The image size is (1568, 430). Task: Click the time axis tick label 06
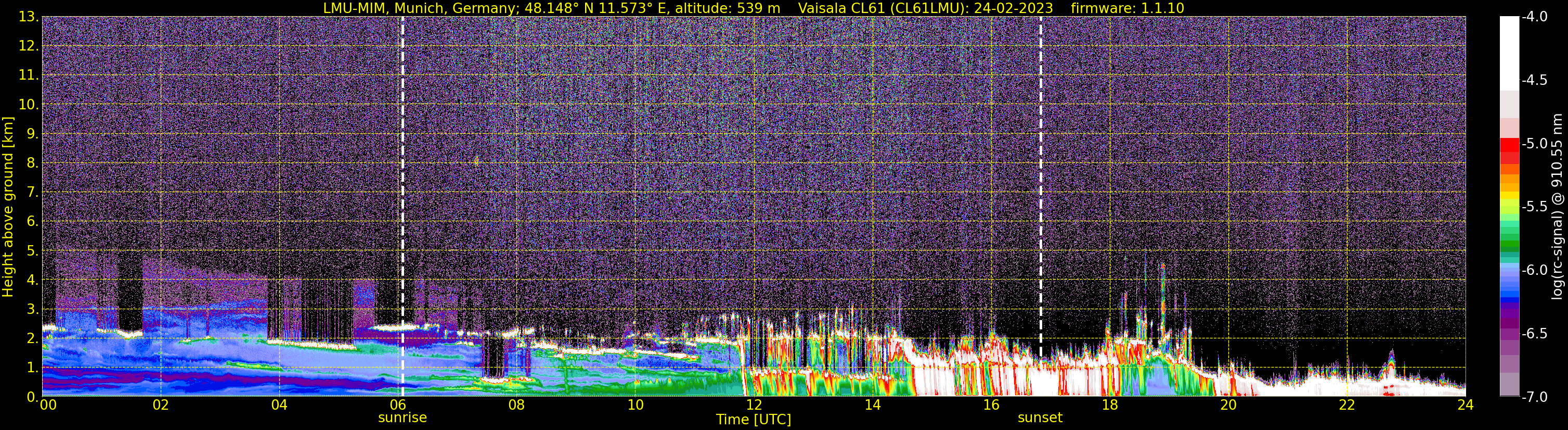point(398,405)
